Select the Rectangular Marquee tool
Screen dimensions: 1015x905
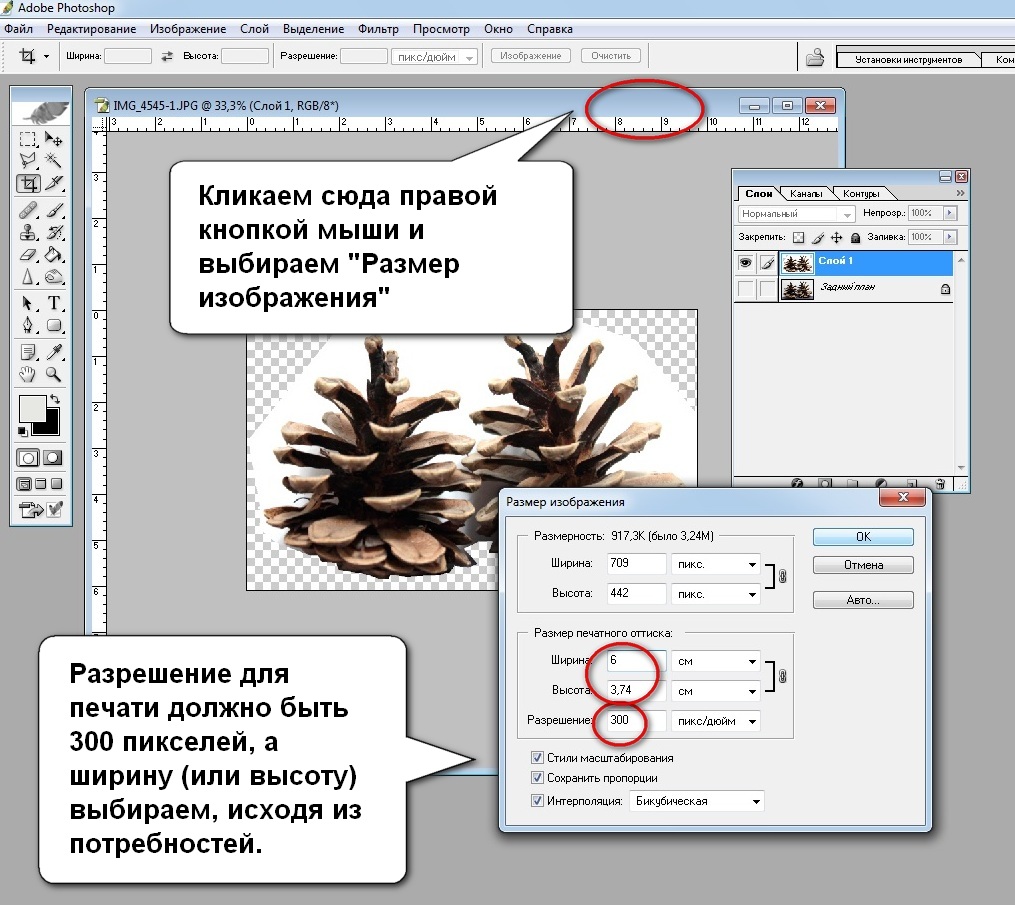[28, 139]
